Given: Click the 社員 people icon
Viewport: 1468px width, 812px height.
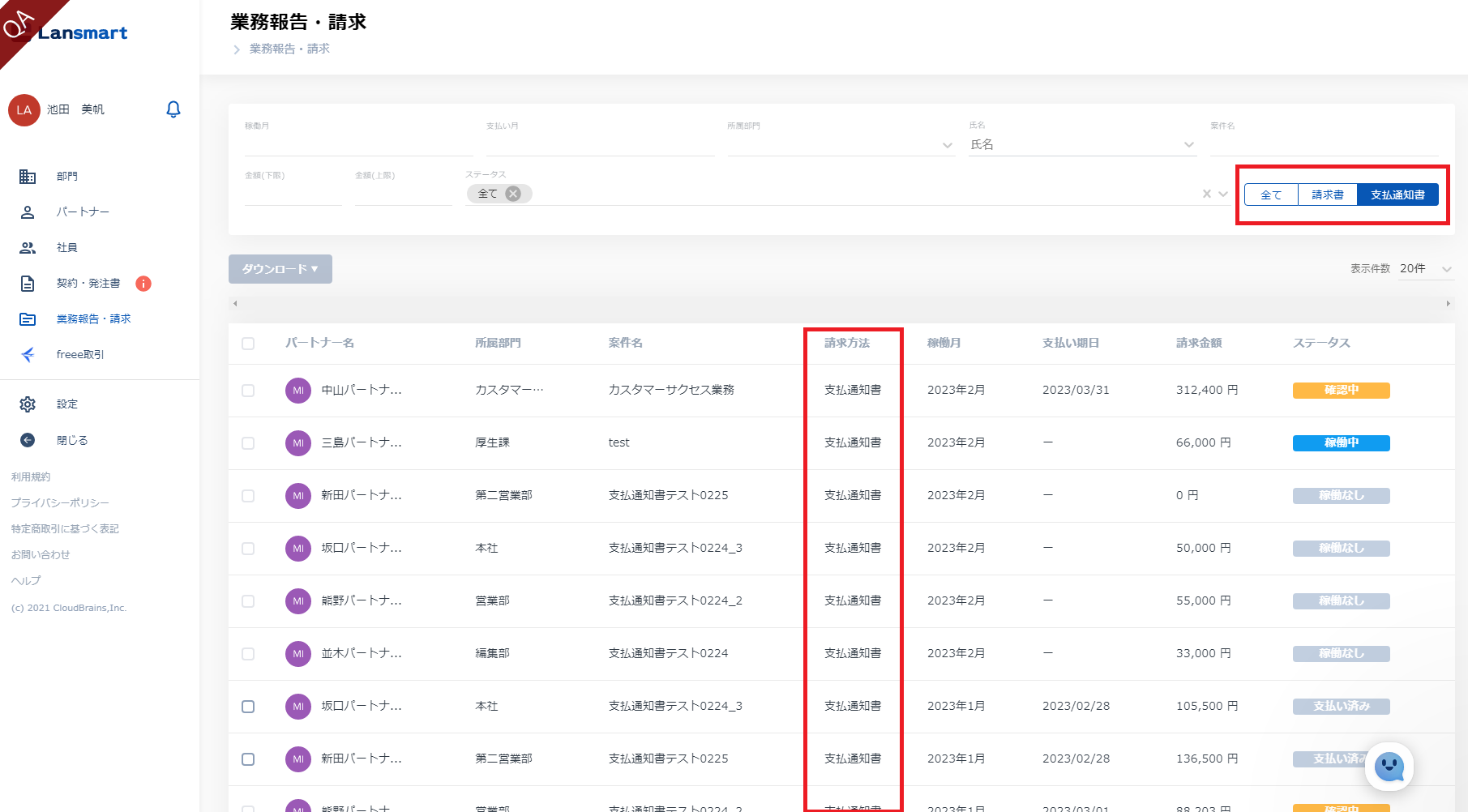Looking at the screenshot, I should point(28,248).
